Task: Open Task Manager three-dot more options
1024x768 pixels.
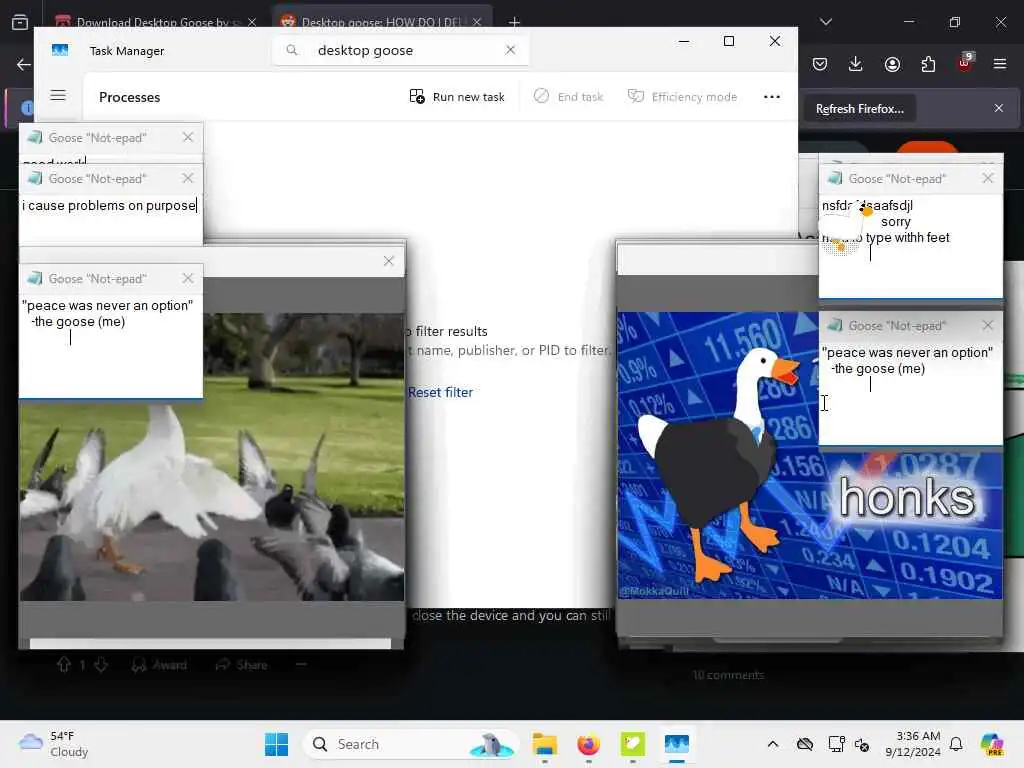Action: 772,97
